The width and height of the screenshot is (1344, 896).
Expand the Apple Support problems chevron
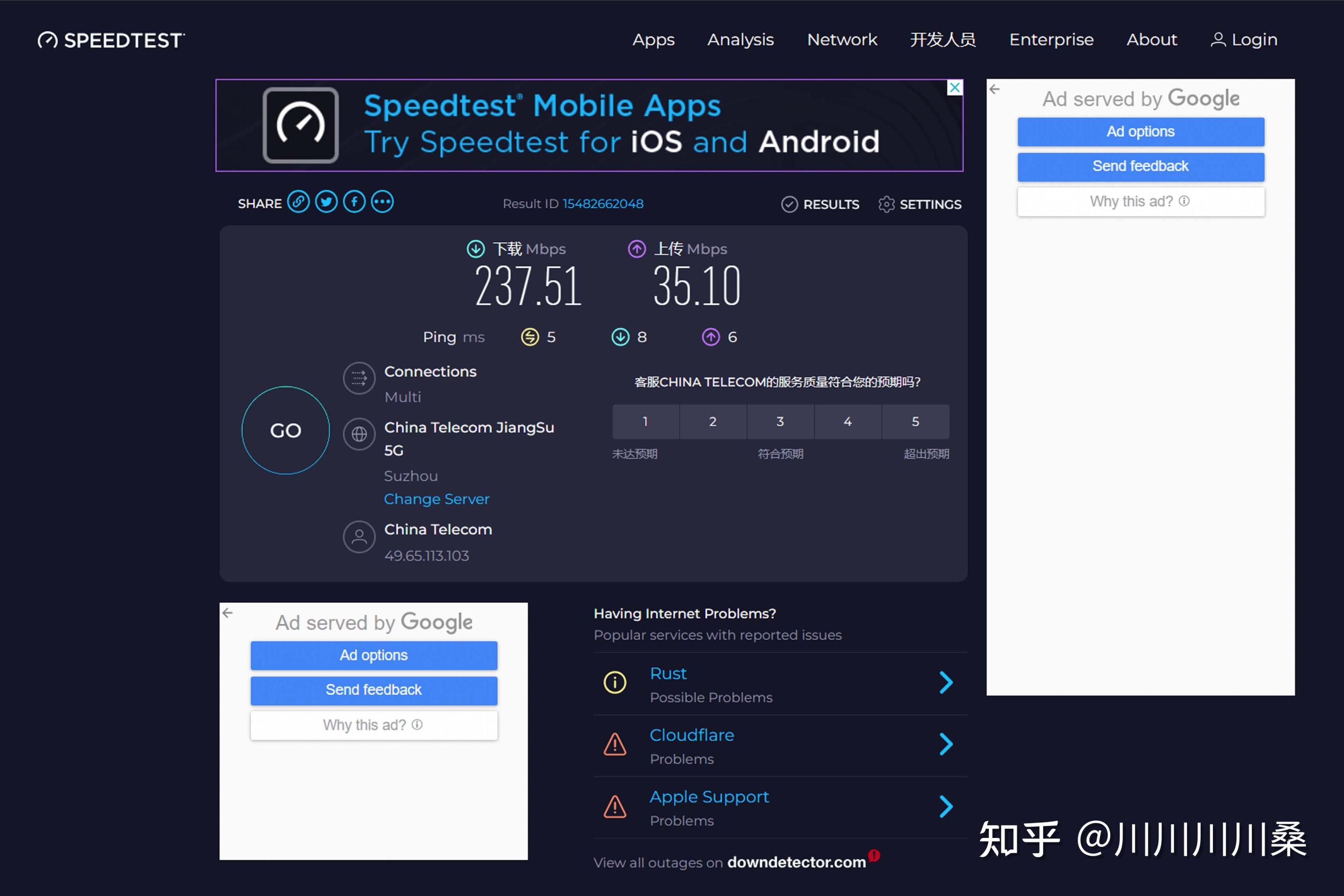pyautogui.click(x=946, y=806)
